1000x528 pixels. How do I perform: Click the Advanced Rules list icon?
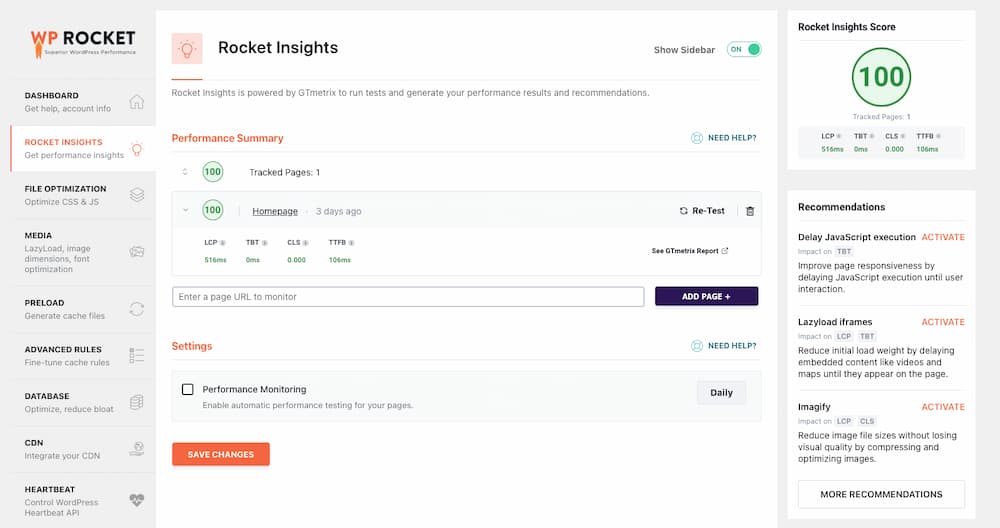pyautogui.click(x=136, y=355)
